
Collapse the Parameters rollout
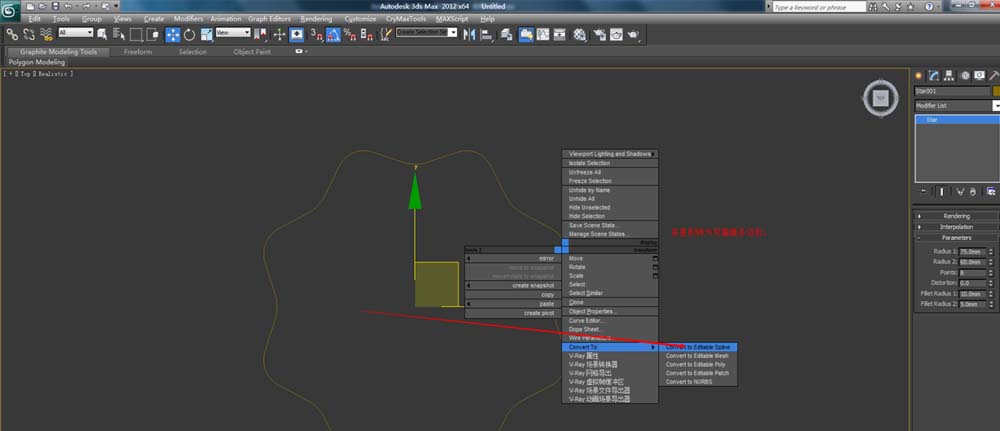pos(957,238)
